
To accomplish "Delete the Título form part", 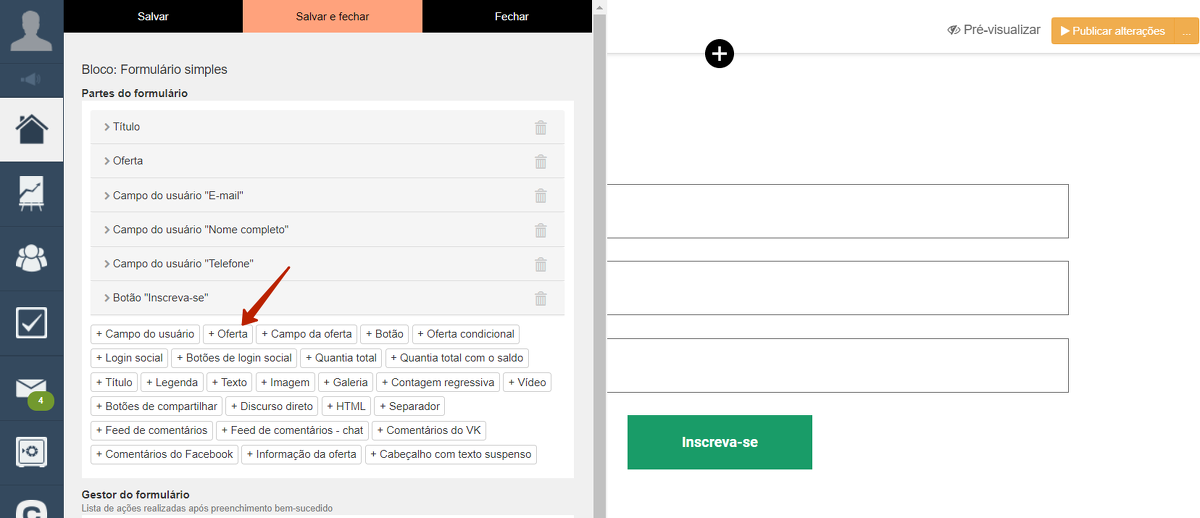I will 541,127.
